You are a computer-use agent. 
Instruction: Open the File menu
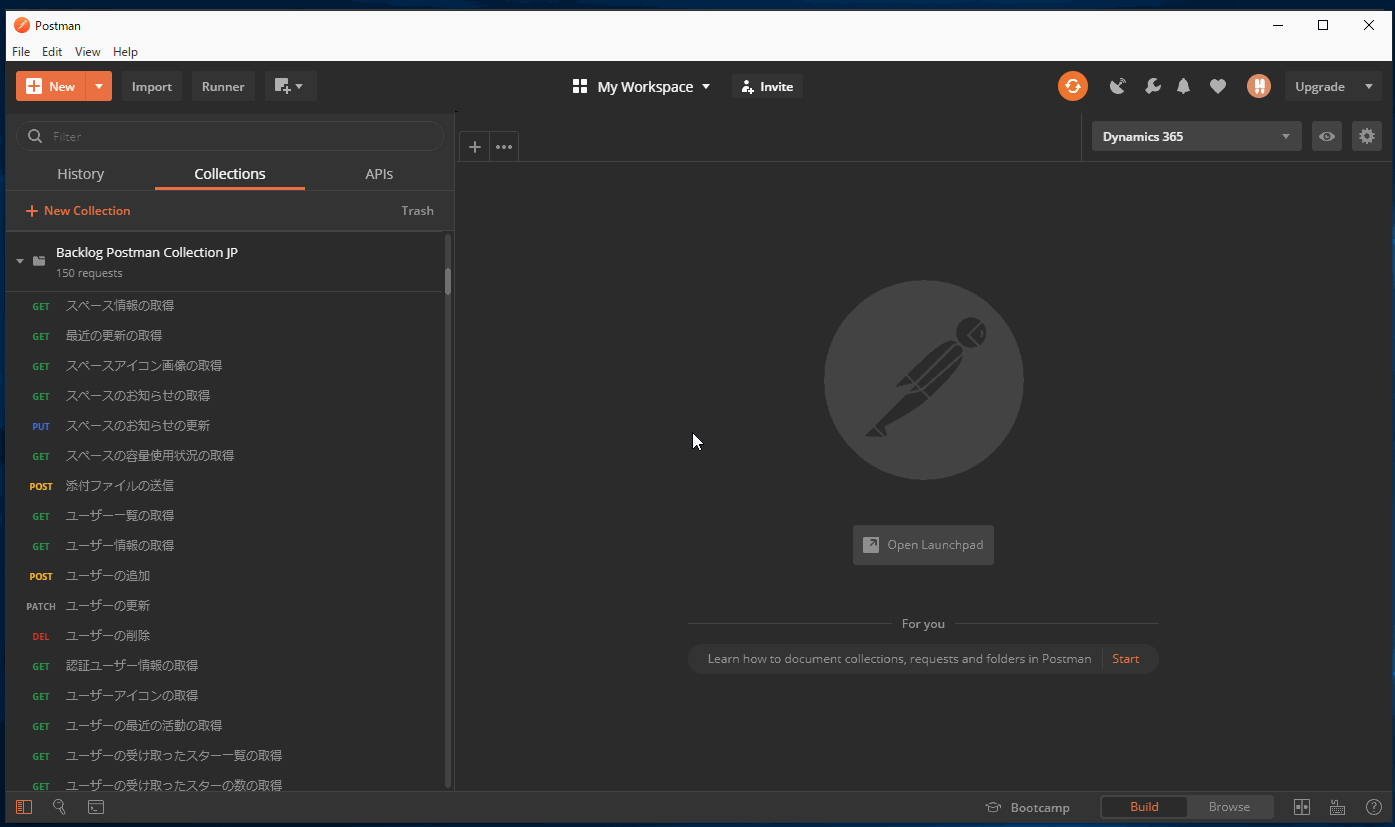click(x=21, y=51)
